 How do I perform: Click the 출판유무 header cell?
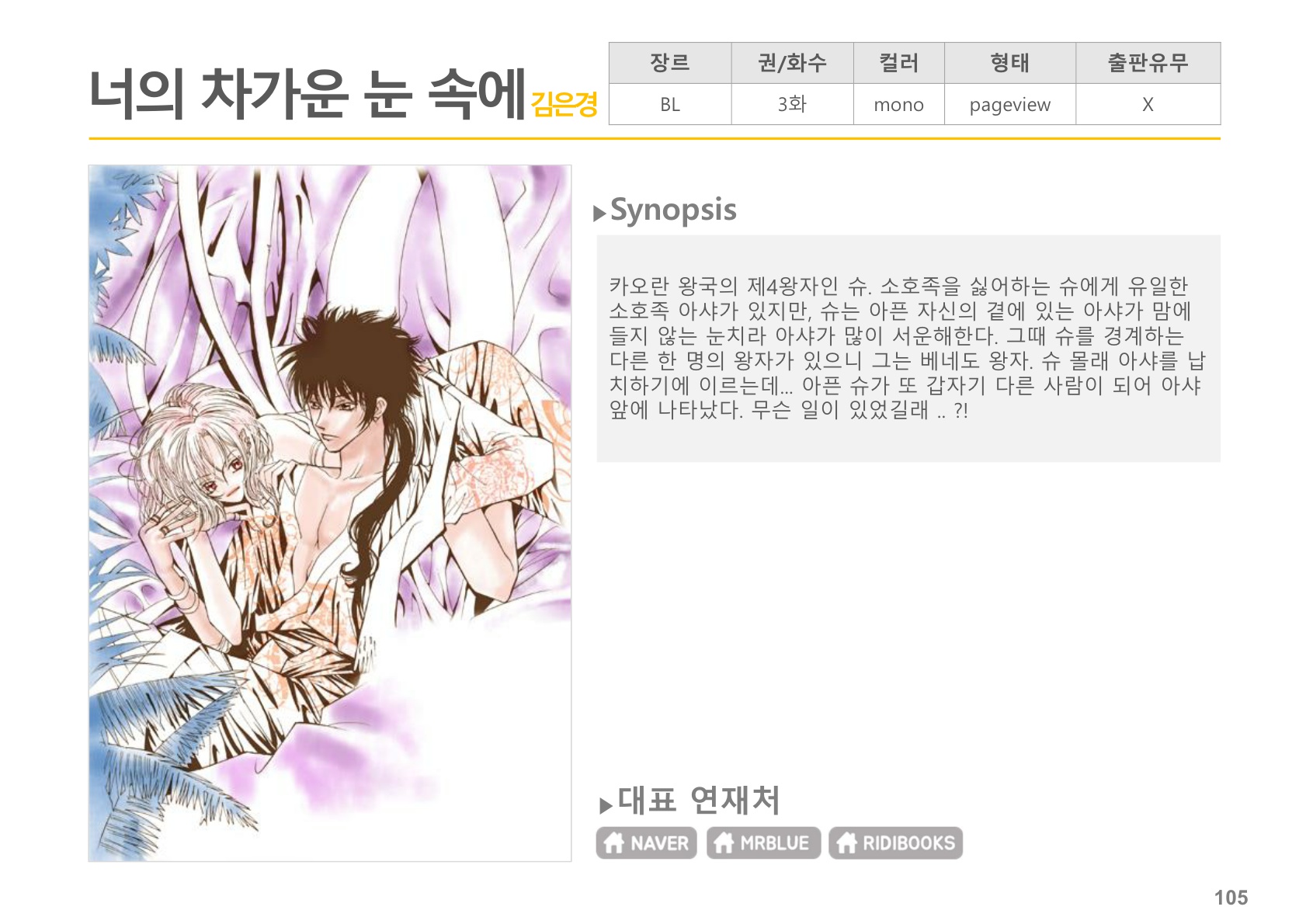(x=1148, y=63)
